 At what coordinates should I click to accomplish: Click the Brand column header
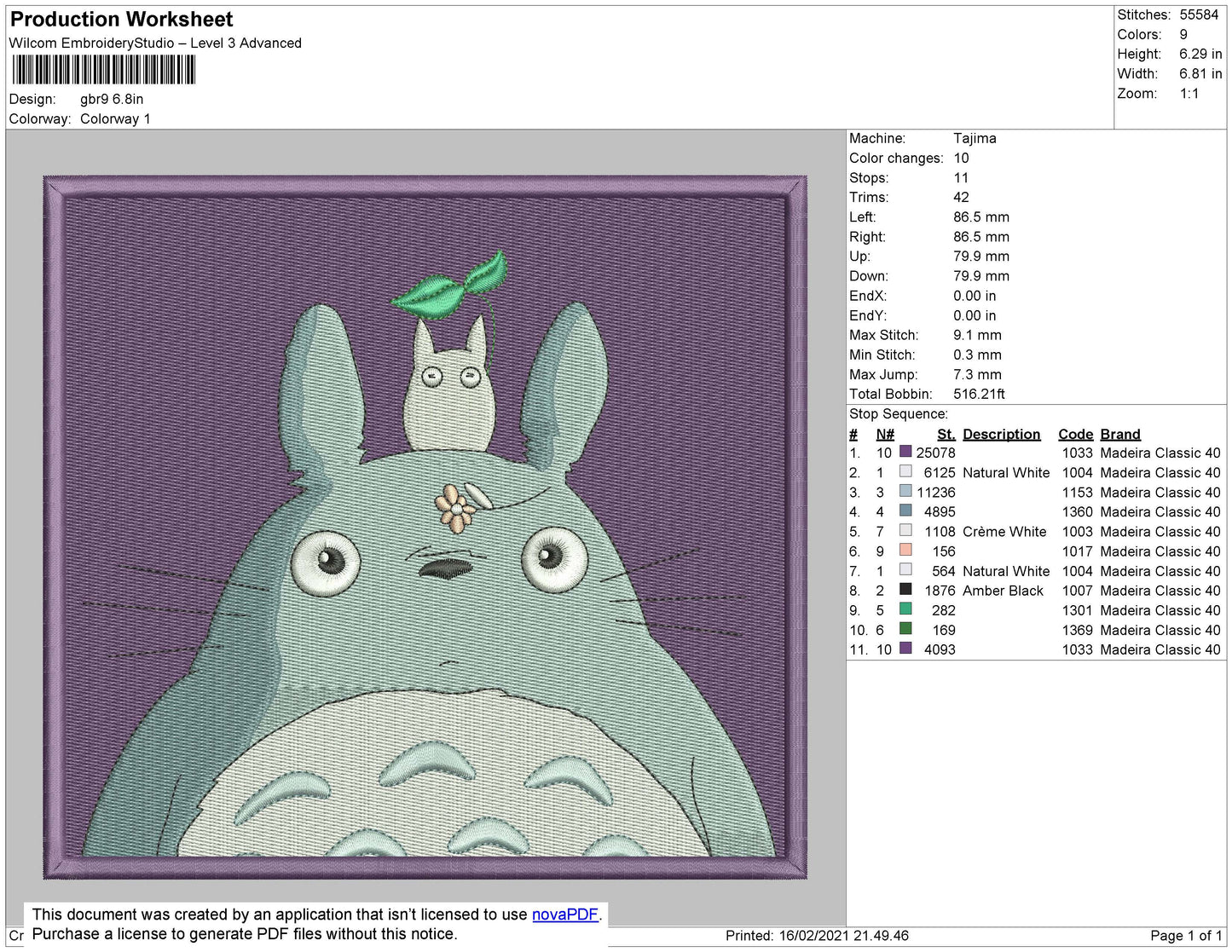pyautogui.click(x=1119, y=434)
